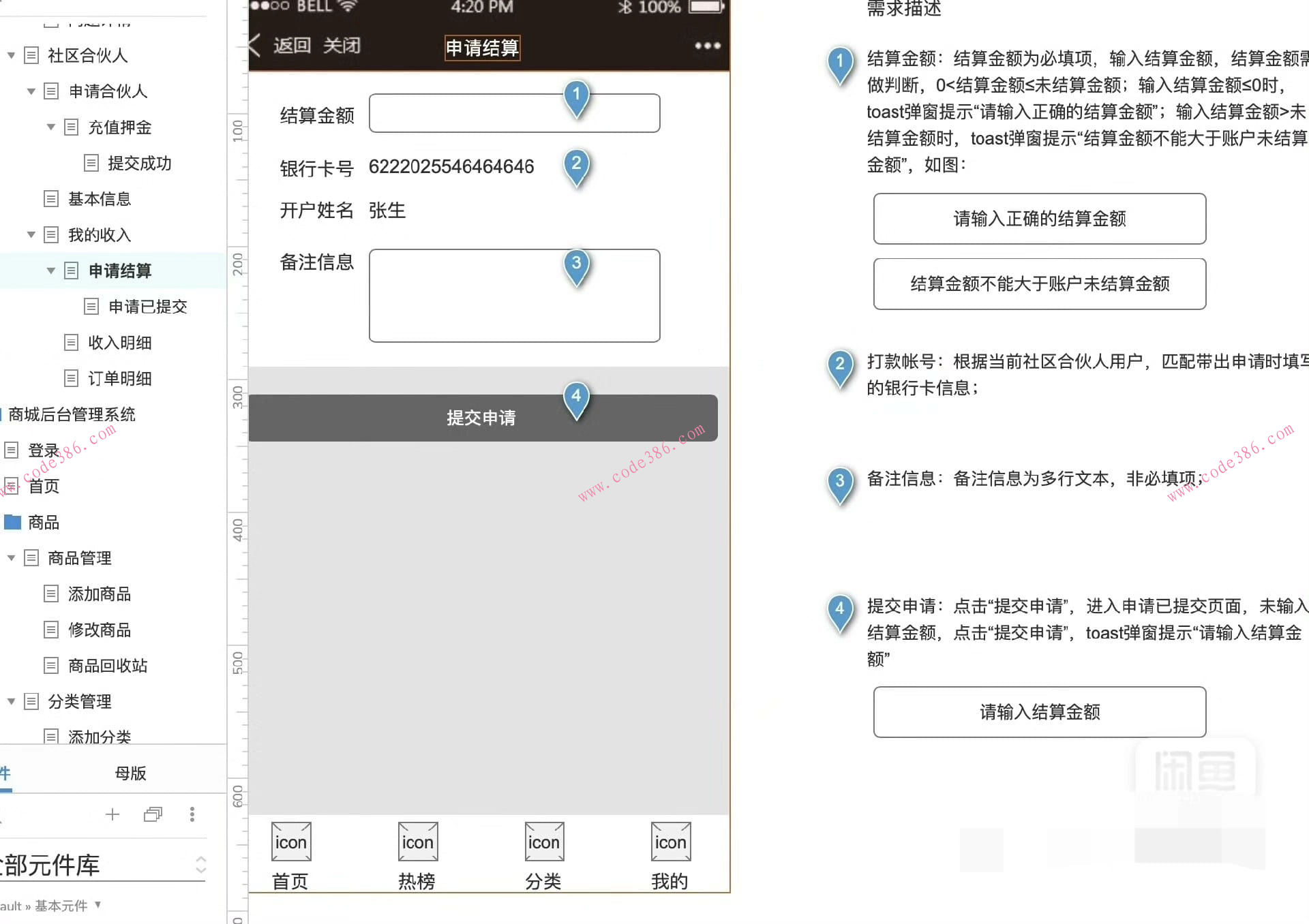This screenshot has height=924, width=1309.
Task: Switch to the 母版 tab
Action: [x=132, y=773]
